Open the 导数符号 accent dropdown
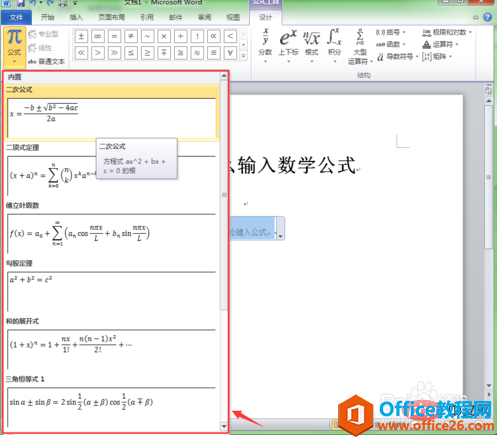 point(397,57)
